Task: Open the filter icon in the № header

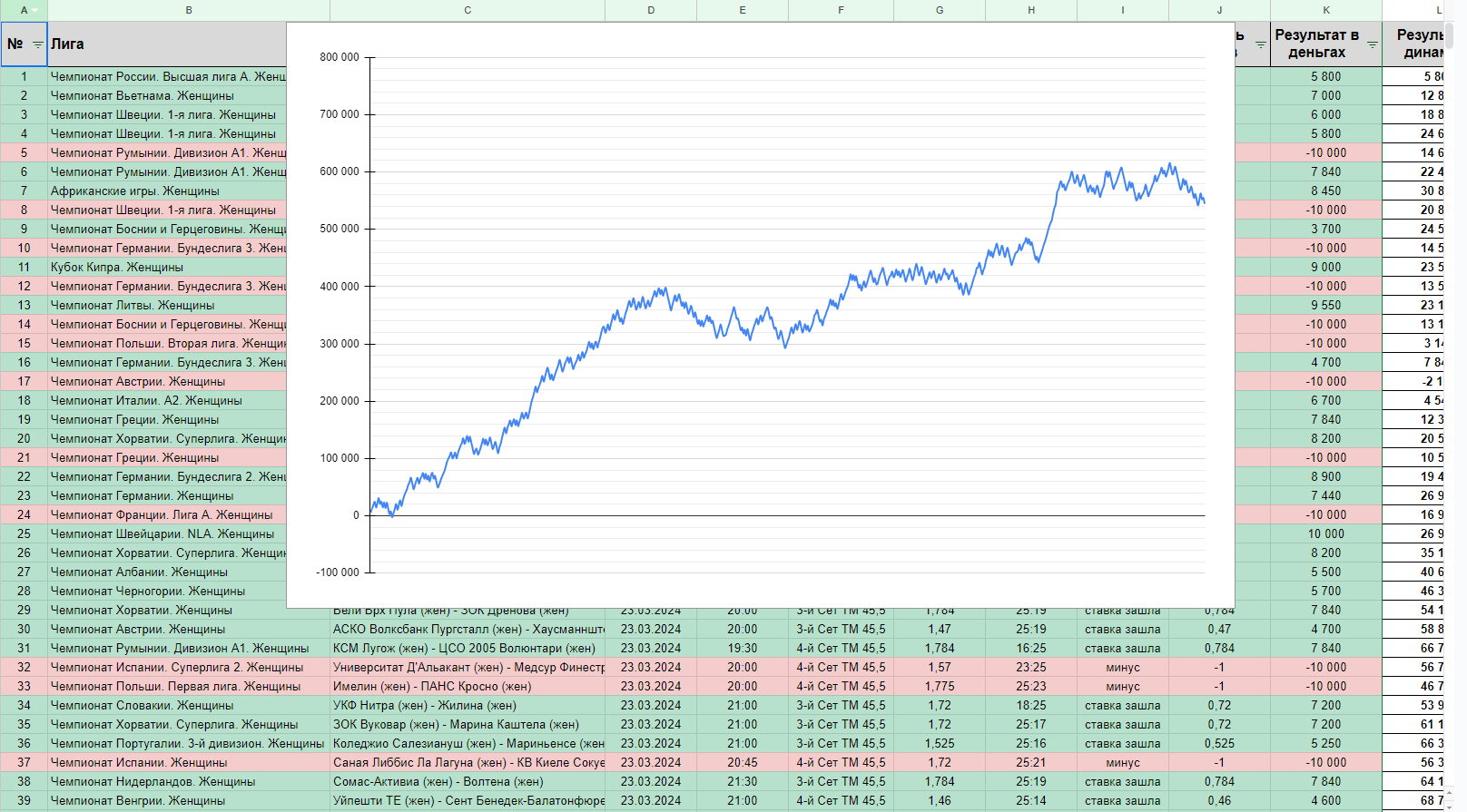Action: click(37, 44)
